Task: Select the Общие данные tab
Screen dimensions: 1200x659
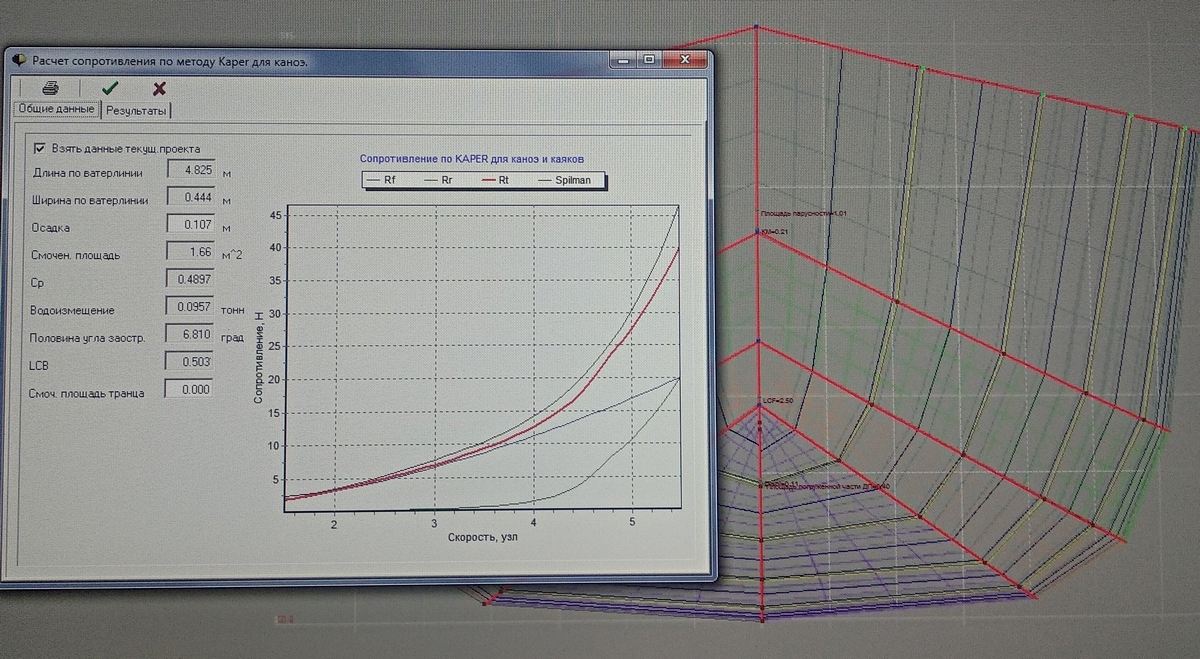Action: pos(56,109)
